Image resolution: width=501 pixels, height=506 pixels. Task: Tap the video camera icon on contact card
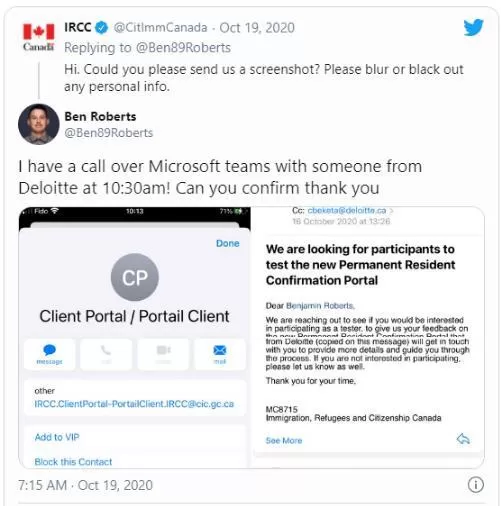point(163,350)
